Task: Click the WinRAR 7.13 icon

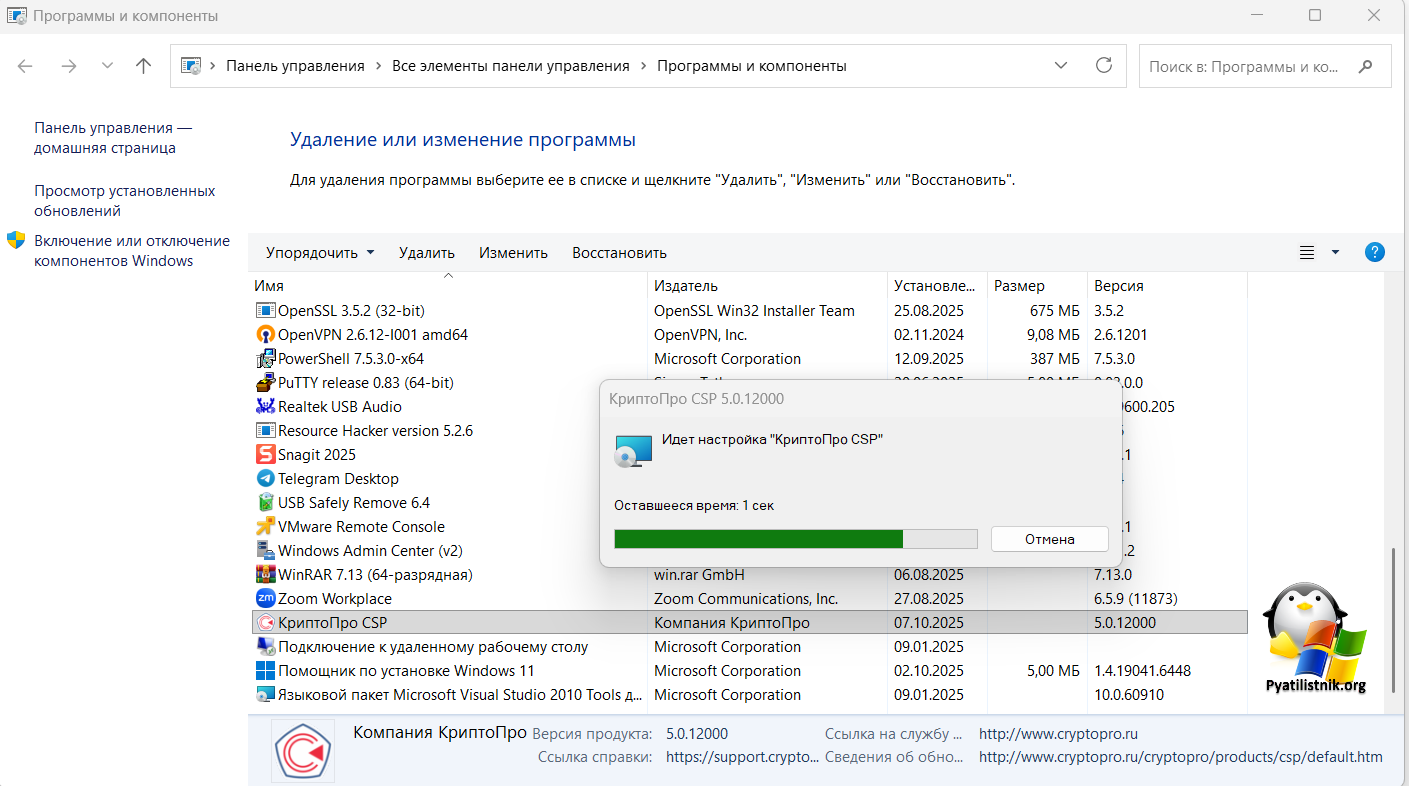Action: (x=265, y=575)
